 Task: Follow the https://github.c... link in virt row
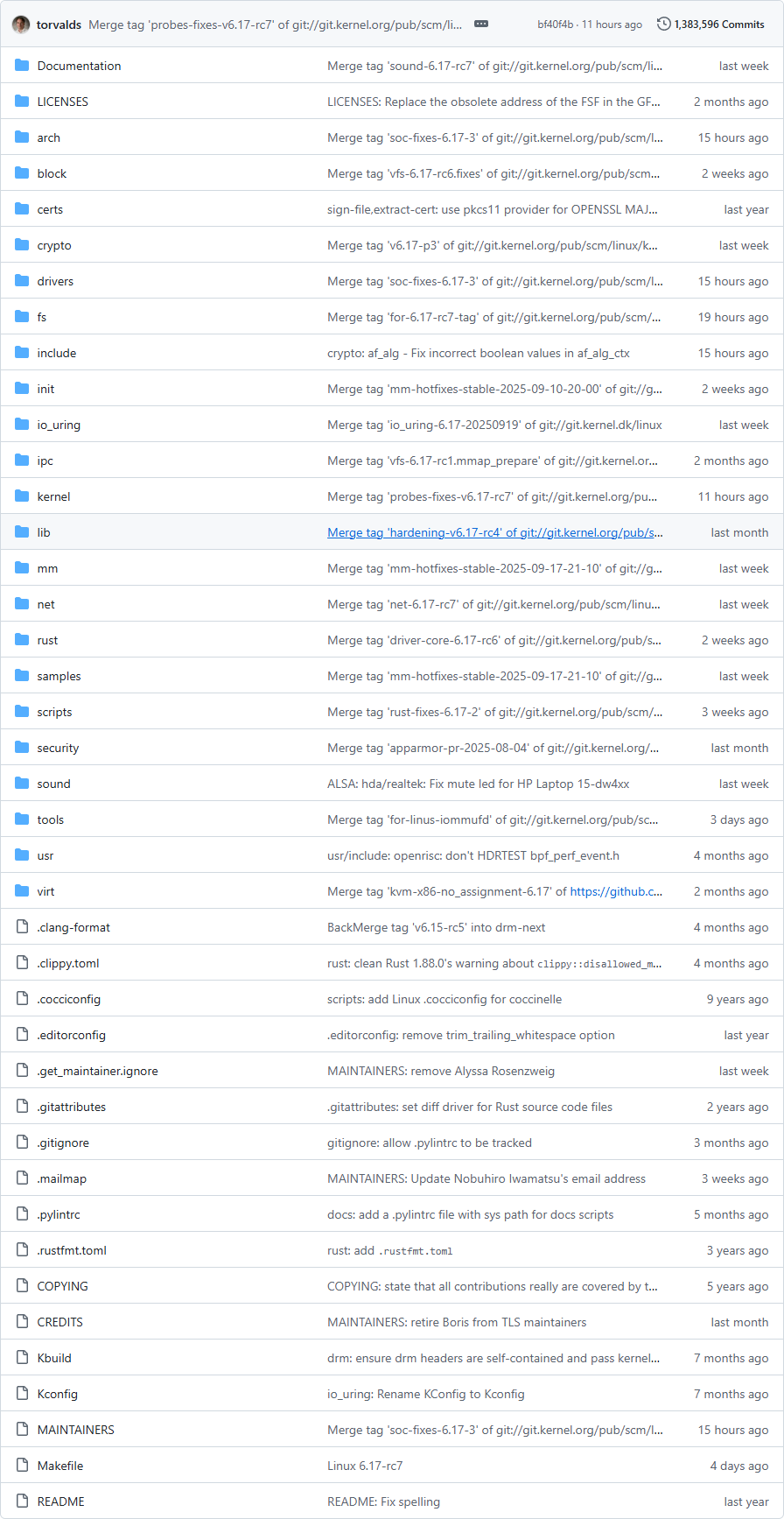(x=616, y=891)
